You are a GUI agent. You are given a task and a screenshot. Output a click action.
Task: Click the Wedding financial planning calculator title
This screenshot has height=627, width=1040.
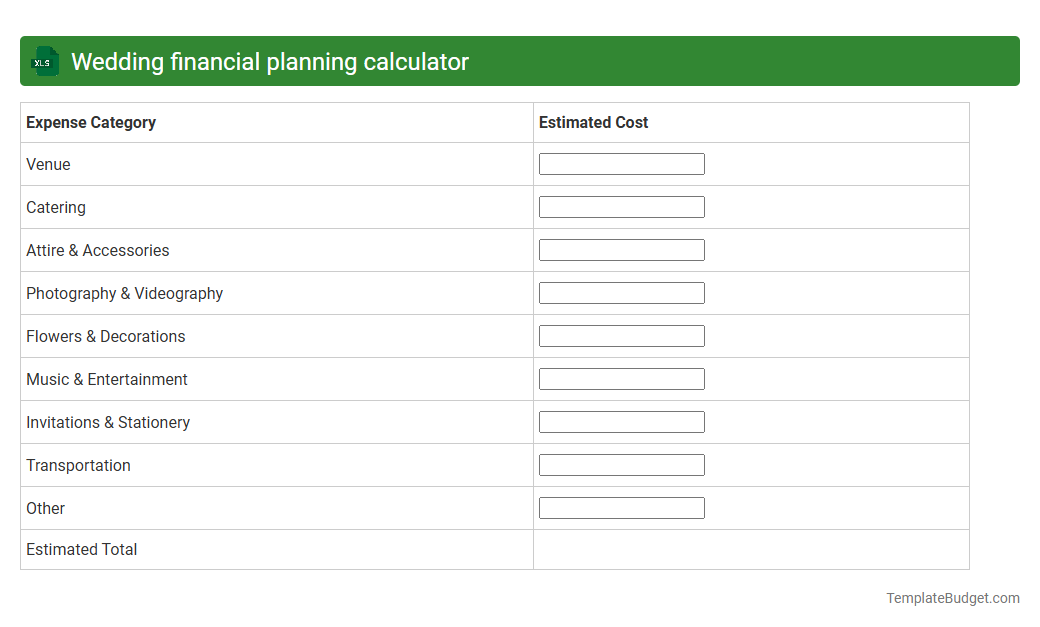point(270,61)
